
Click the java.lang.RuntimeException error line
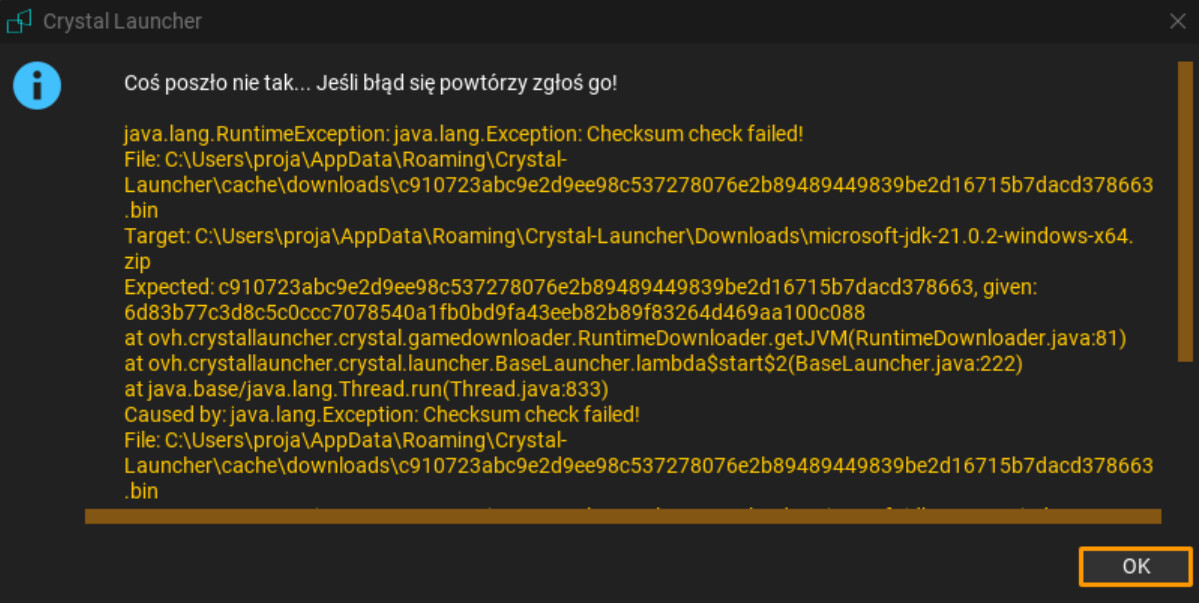pos(463,133)
